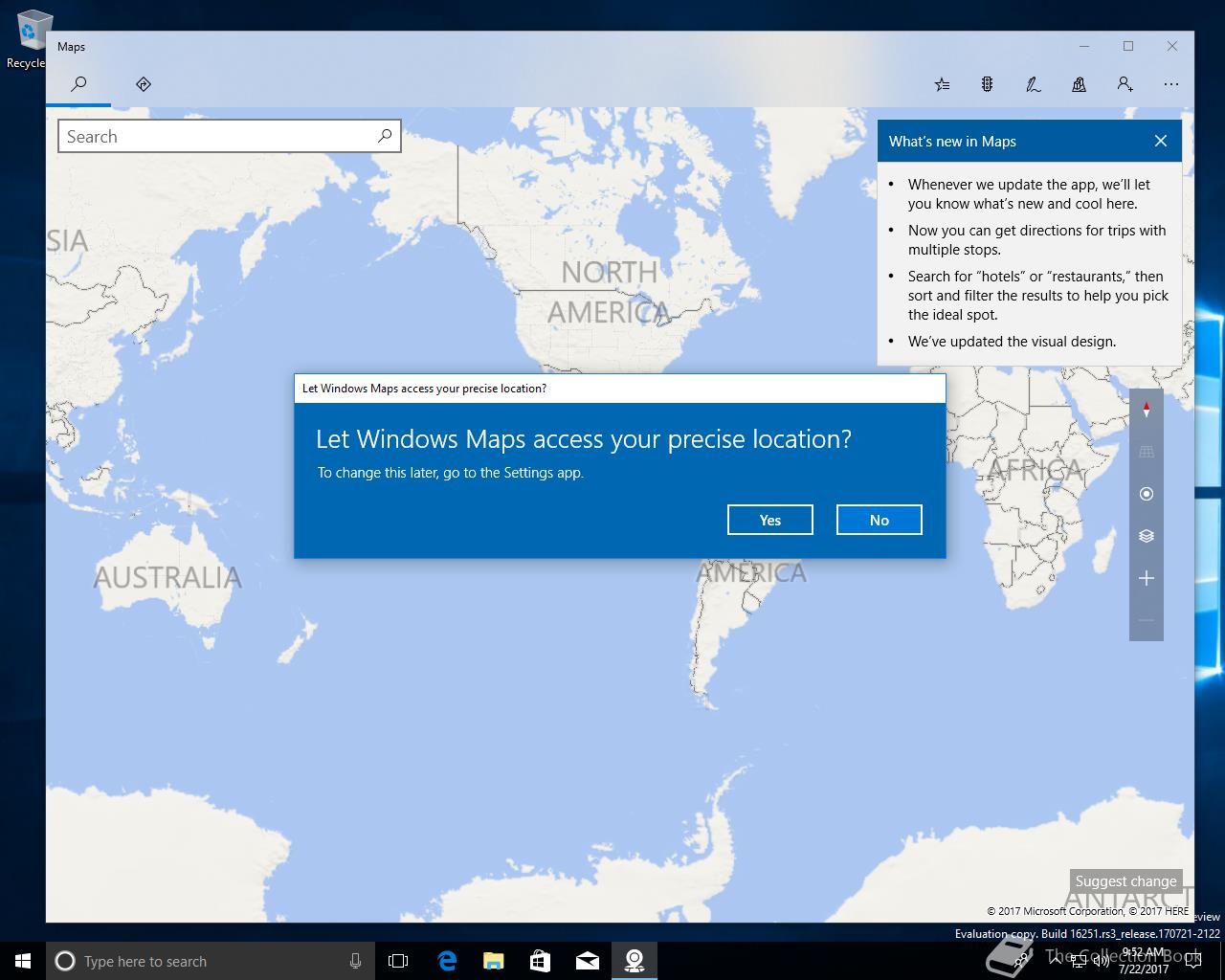Zoom out with the minus button
This screenshot has height=980, width=1225.
tap(1147, 620)
